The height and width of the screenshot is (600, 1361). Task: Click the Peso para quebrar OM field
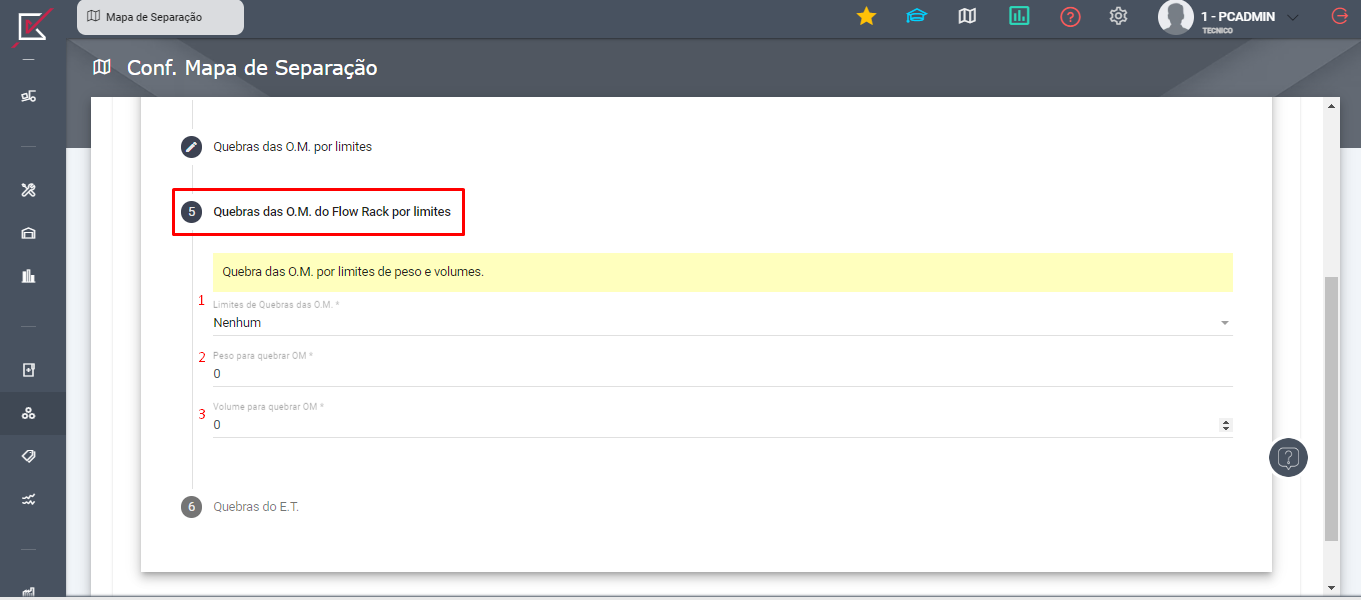722,374
